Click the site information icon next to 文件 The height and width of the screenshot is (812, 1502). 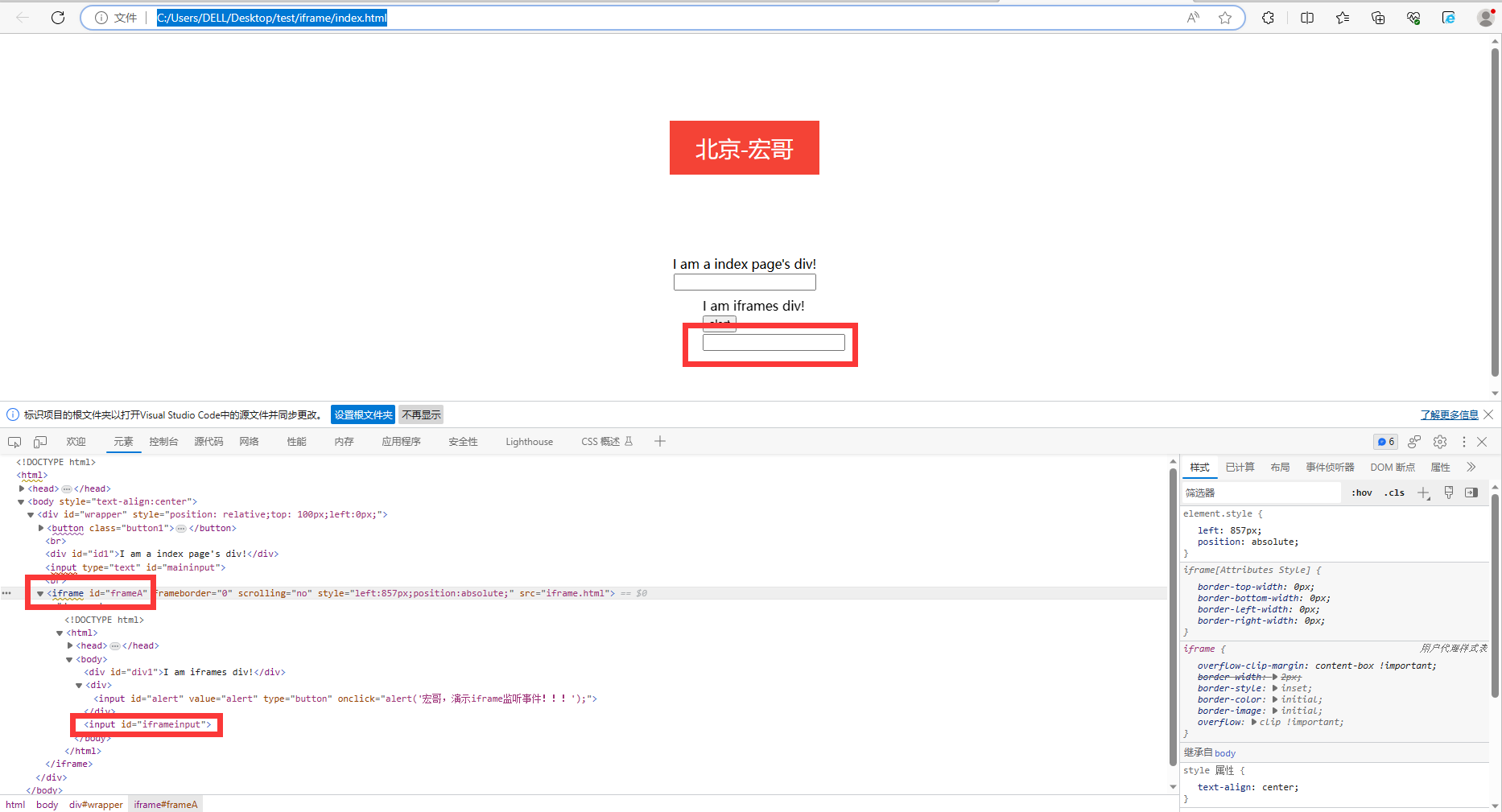point(101,18)
